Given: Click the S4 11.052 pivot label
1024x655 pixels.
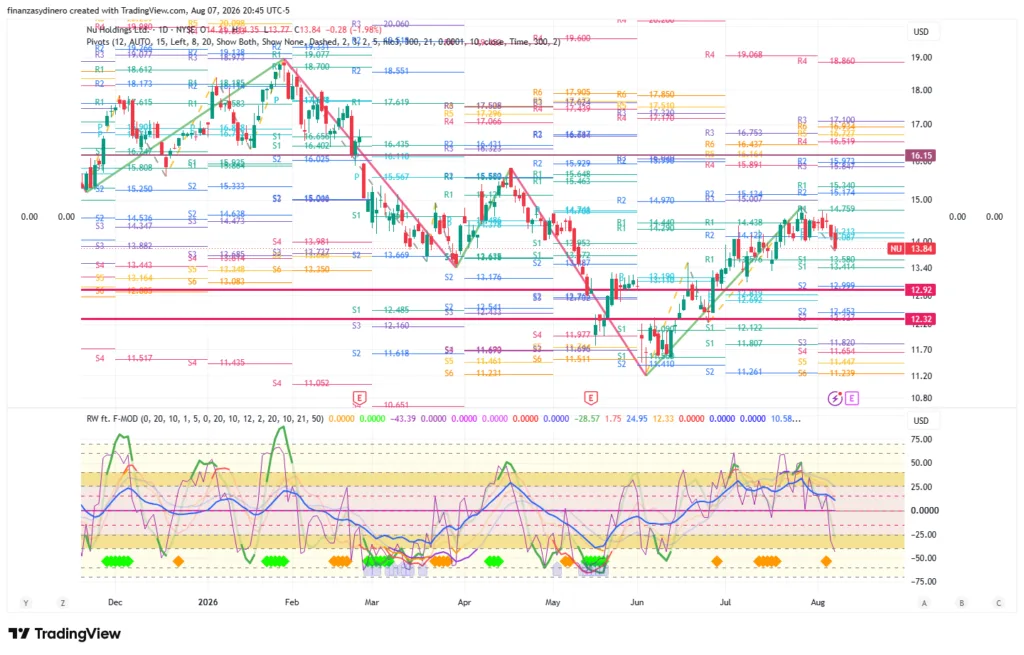Looking at the screenshot, I should [301, 383].
